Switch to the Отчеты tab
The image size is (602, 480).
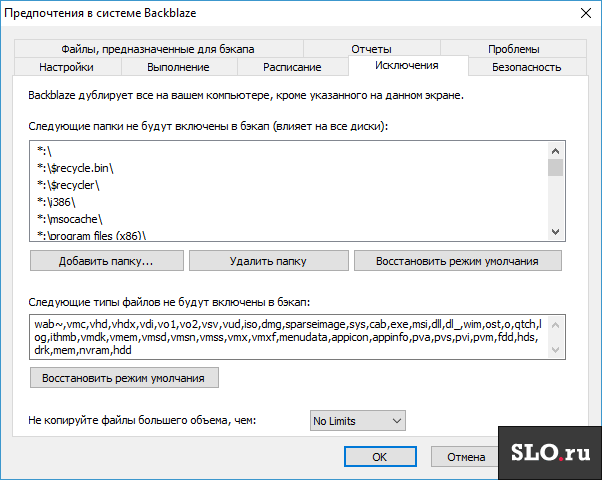click(x=371, y=49)
